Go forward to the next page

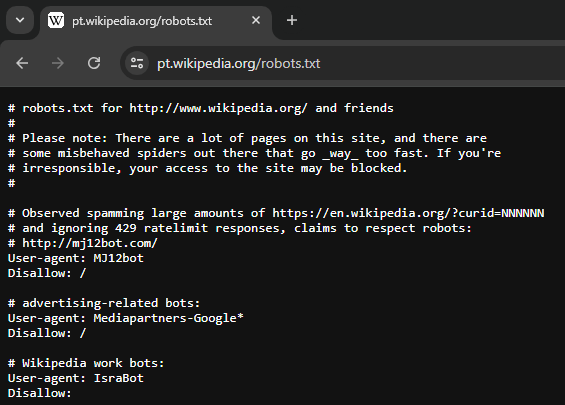(58, 63)
